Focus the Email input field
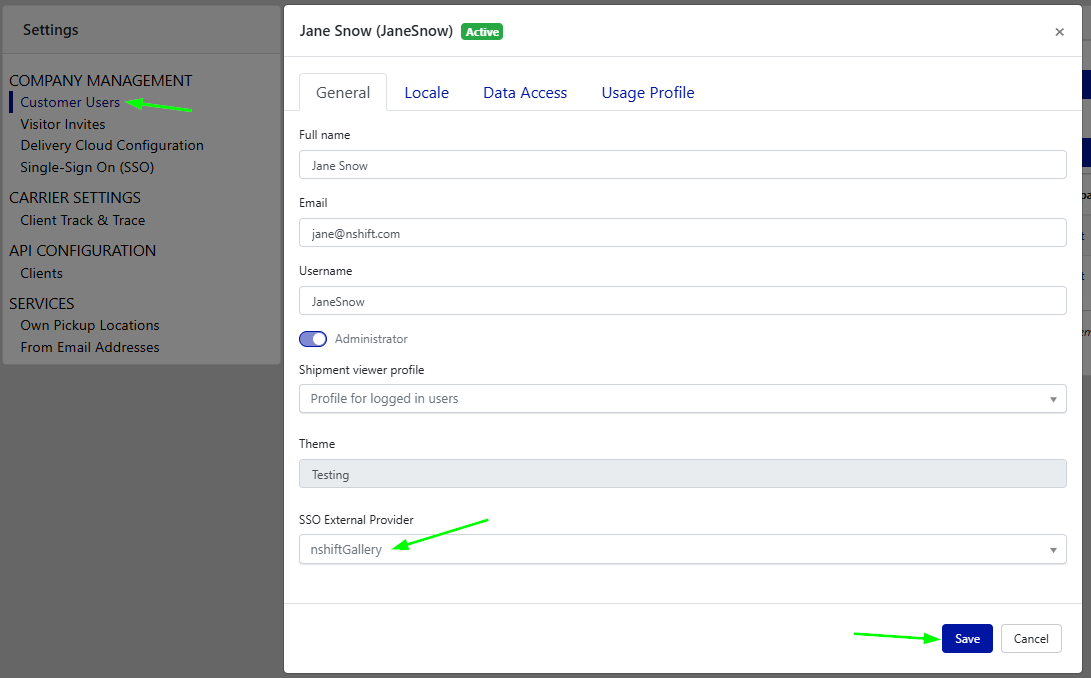Screen dimensions: 1091x678 tap(682, 233)
